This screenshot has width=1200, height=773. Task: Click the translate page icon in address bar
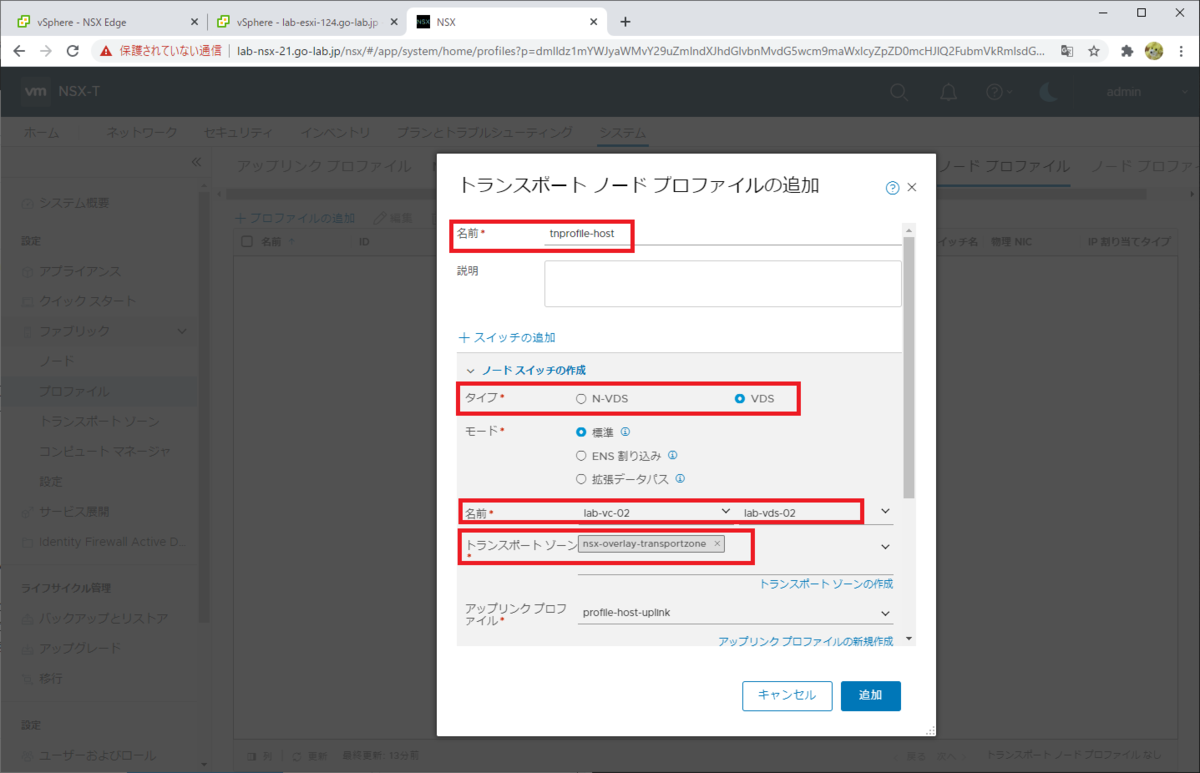[1068, 50]
